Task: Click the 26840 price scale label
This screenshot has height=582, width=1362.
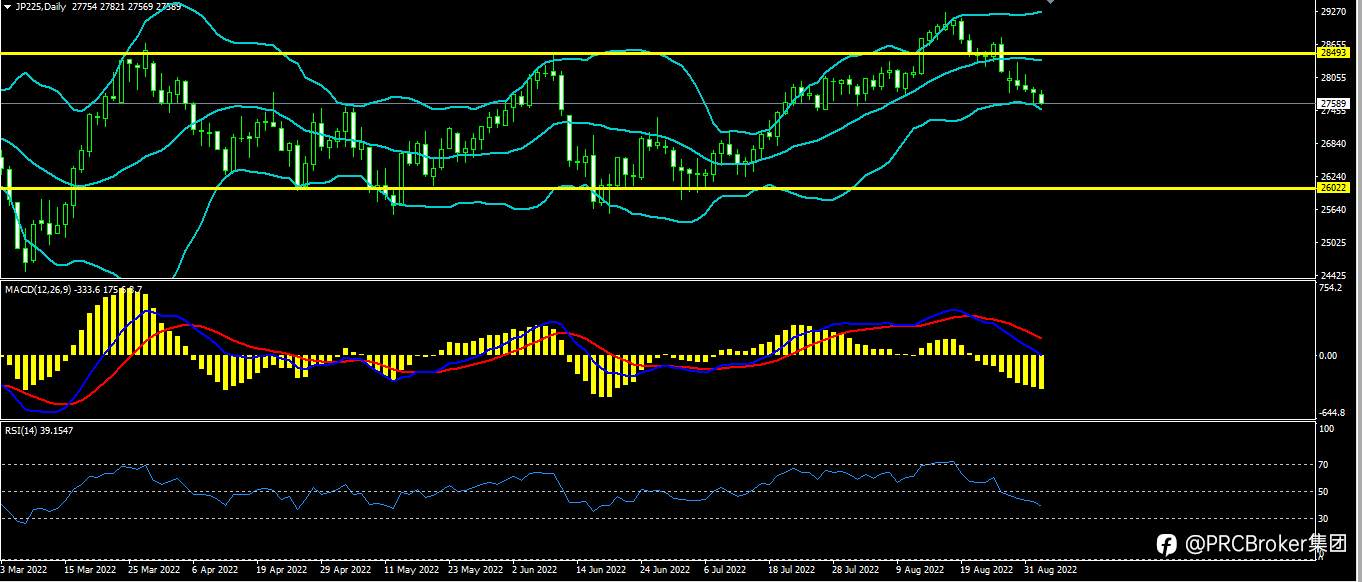Action: click(1333, 143)
